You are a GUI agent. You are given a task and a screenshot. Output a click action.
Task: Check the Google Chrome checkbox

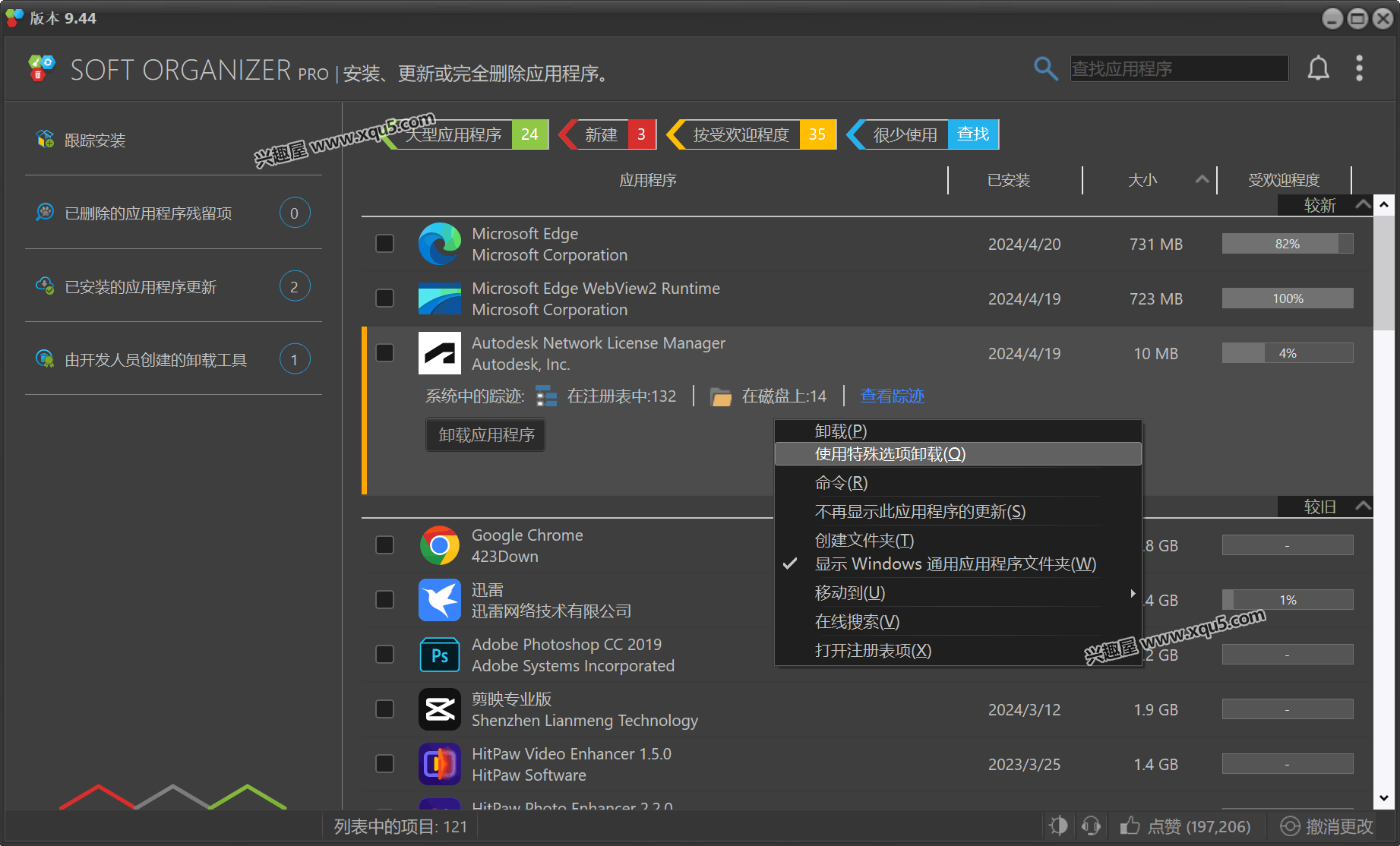click(x=385, y=545)
